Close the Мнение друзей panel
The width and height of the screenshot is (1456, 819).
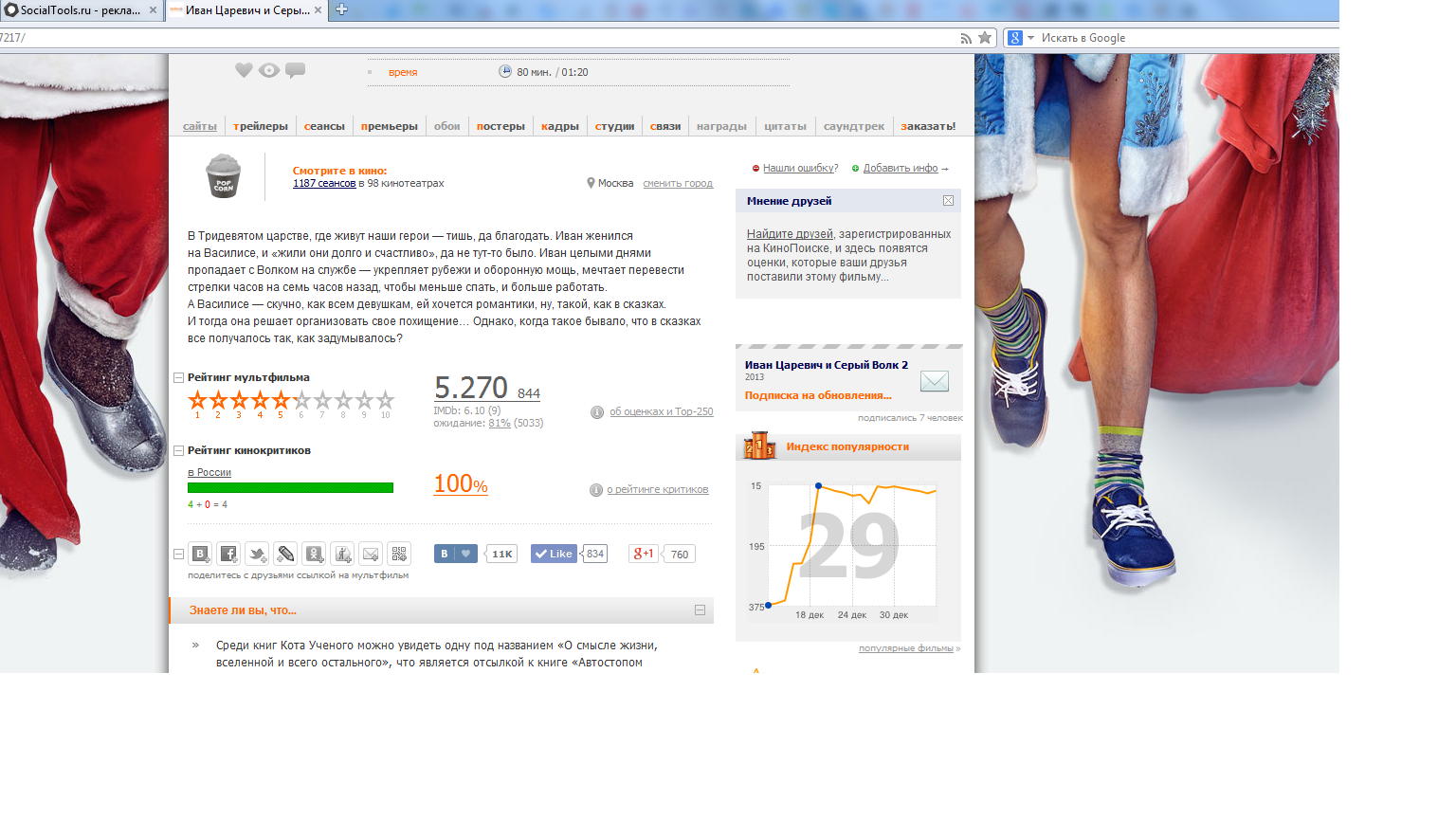(x=948, y=201)
